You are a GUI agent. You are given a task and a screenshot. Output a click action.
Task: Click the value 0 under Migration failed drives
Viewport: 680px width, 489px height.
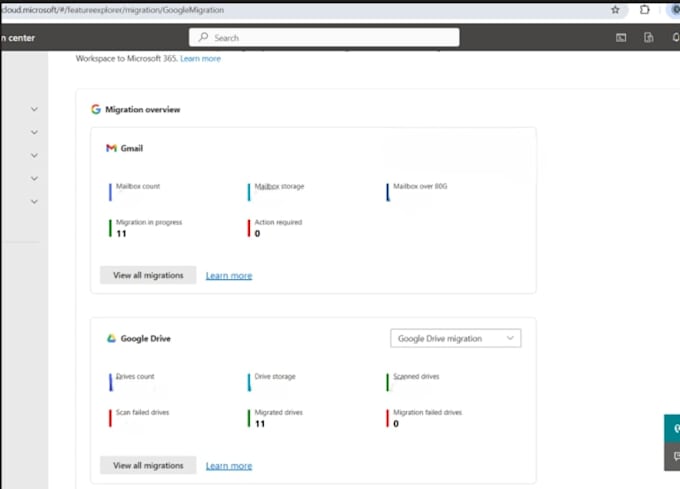point(396,424)
